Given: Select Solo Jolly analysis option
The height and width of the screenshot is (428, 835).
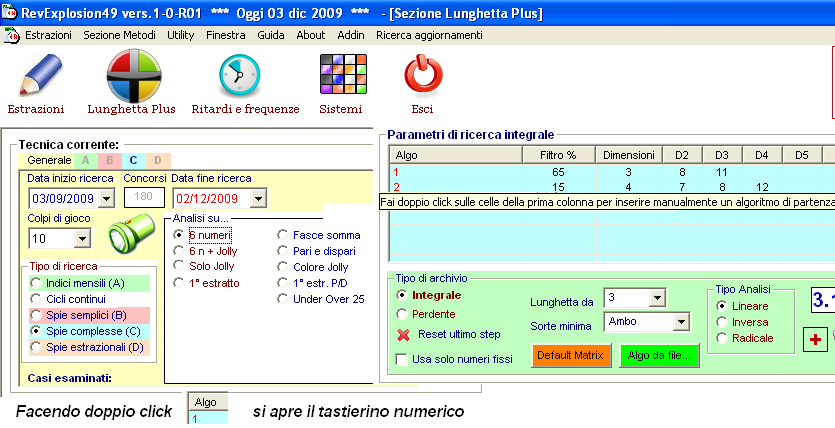Looking at the screenshot, I should click(x=179, y=266).
